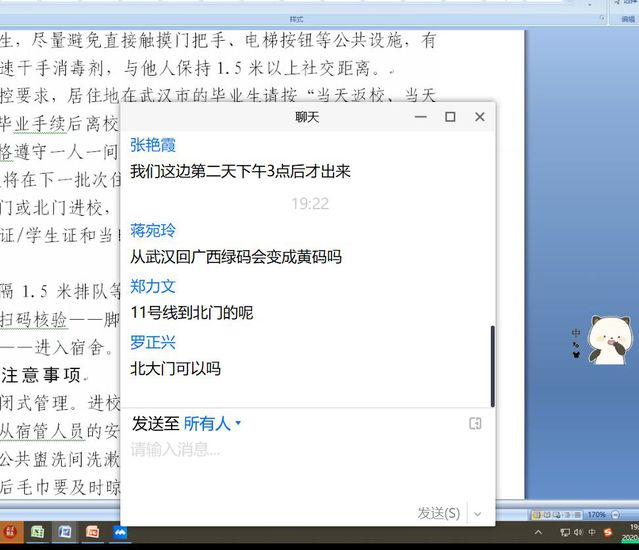Click the 发送(S) send button

point(438,513)
